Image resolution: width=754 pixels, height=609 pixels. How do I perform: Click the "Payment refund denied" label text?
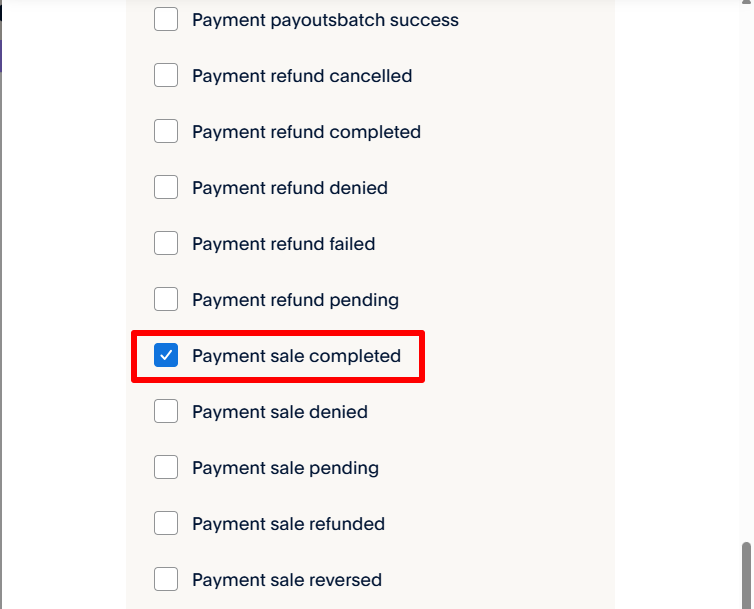point(290,188)
